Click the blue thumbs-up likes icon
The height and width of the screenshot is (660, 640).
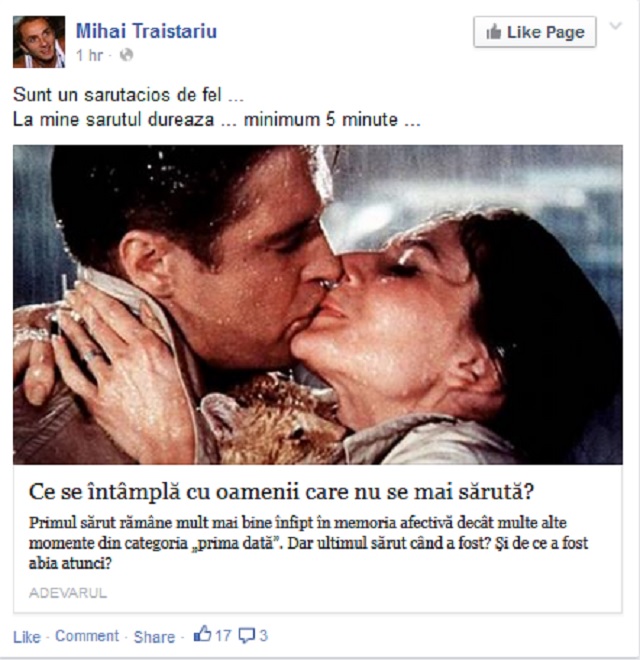coord(203,634)
